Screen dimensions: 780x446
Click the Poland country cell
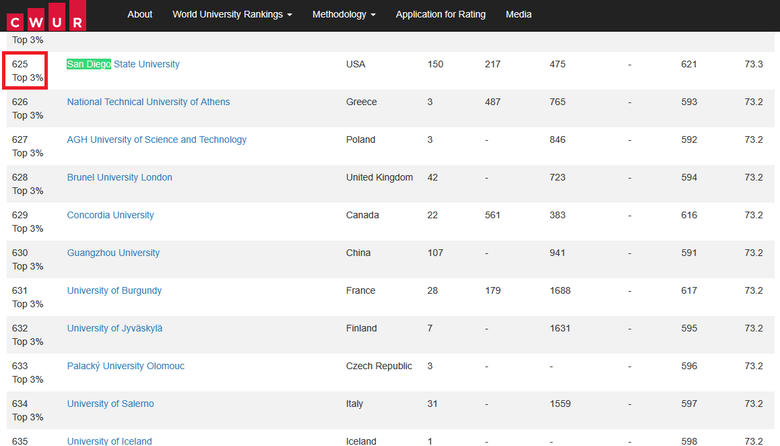361,140
